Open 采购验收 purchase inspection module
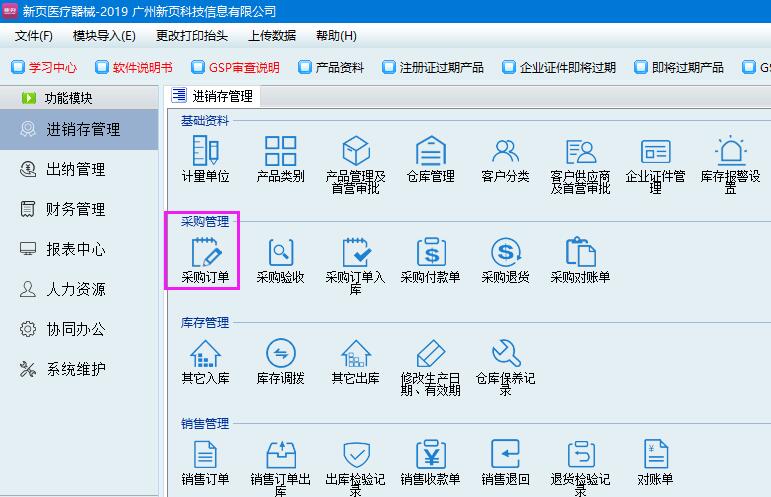 tap(280, 253)
